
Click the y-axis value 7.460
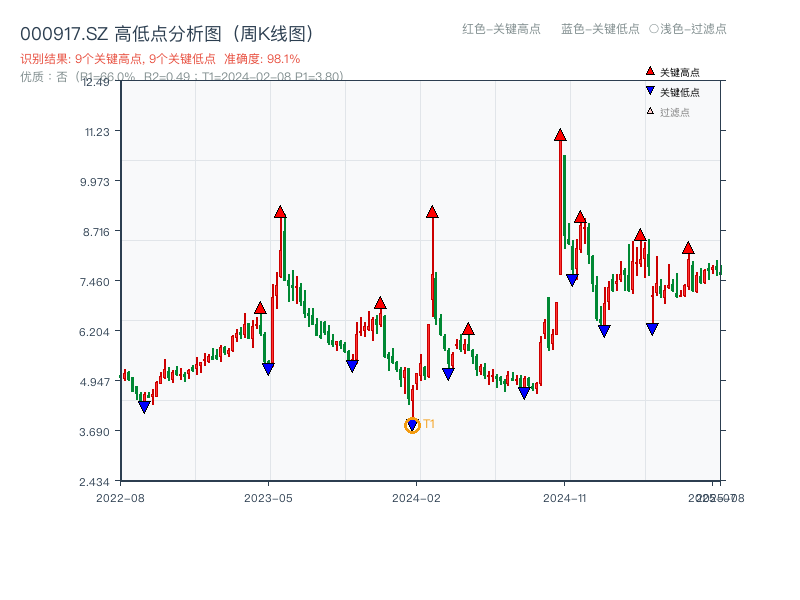94,282
